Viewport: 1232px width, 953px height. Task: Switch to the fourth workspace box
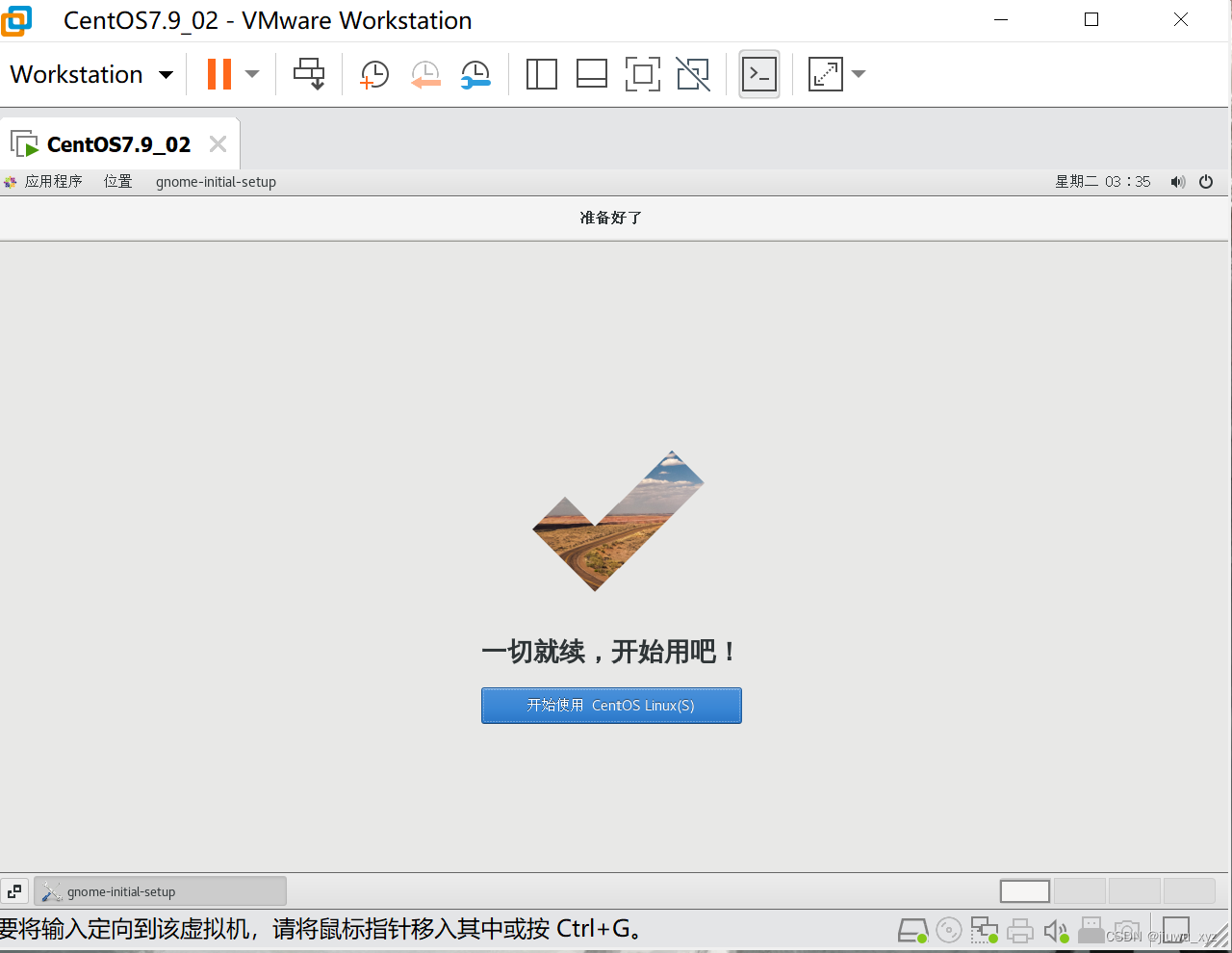coord(1190,891)
